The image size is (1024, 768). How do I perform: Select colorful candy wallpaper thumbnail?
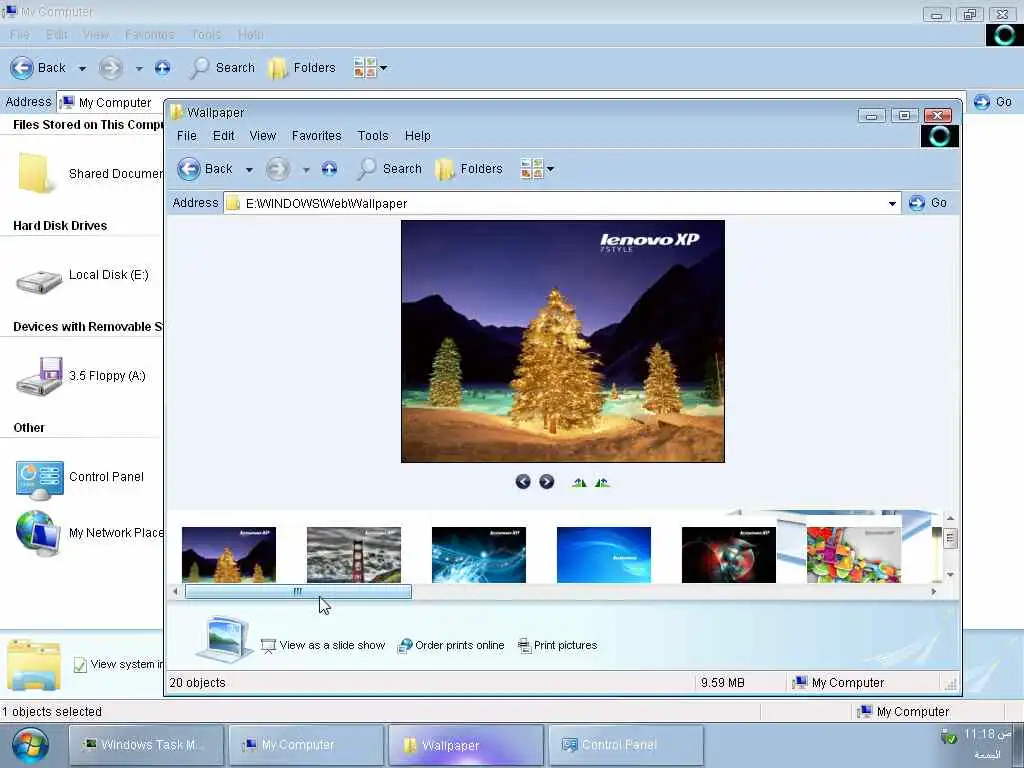pos(854,554)
